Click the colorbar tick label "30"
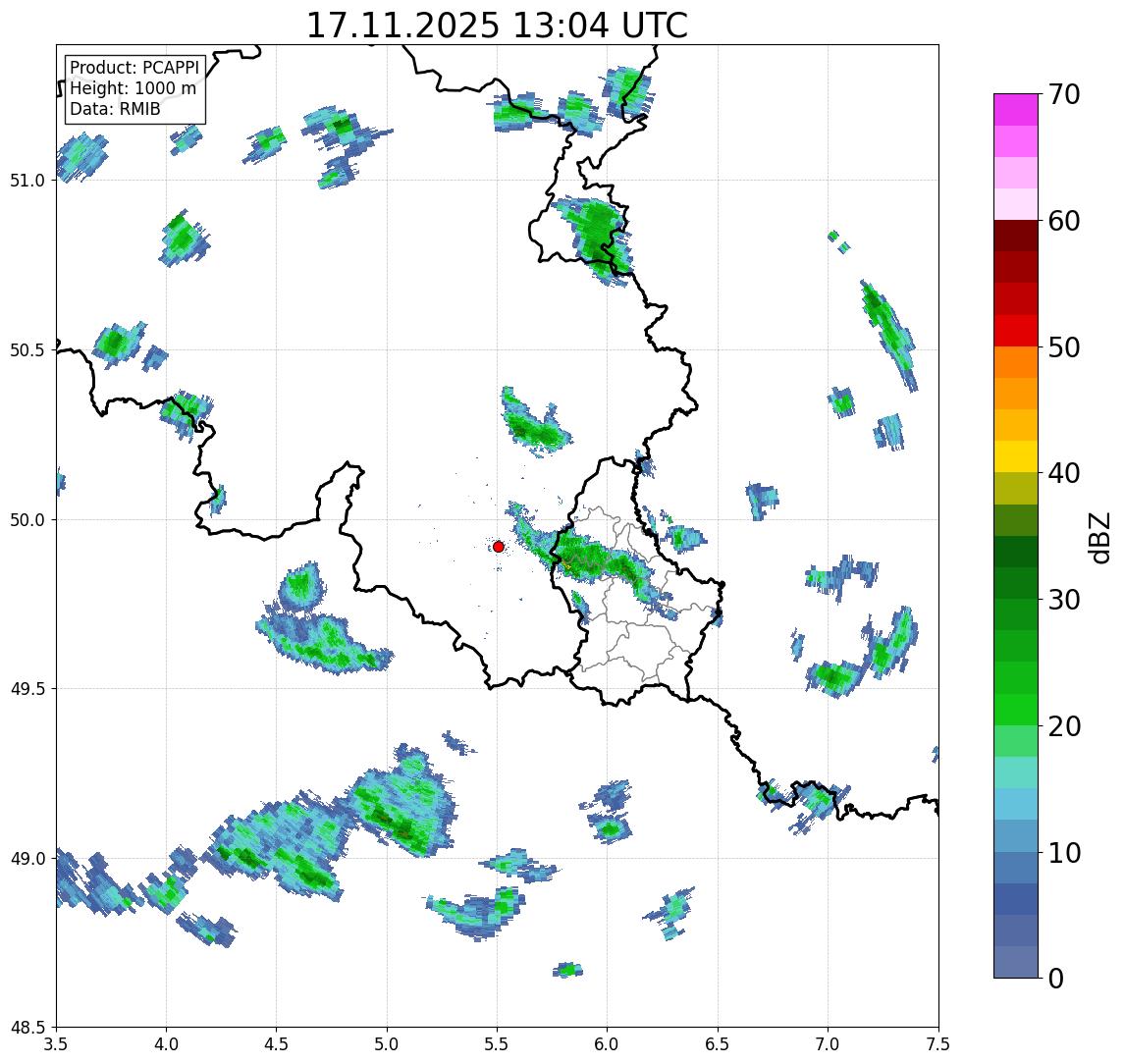1124x1064 pixels. 1064,600
